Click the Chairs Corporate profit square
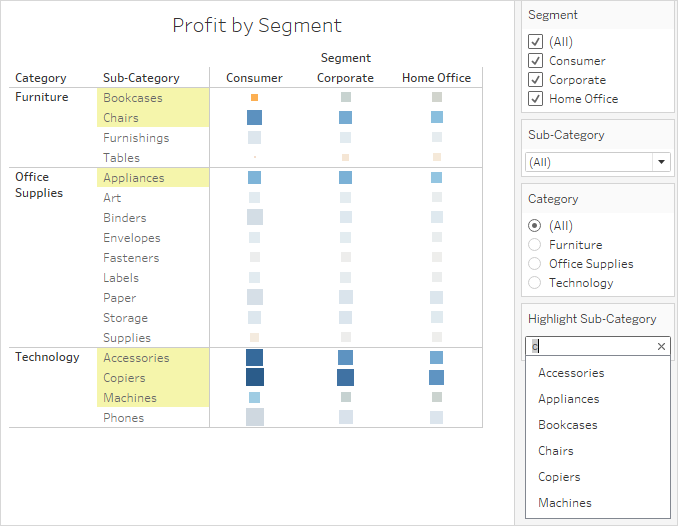 345,118
